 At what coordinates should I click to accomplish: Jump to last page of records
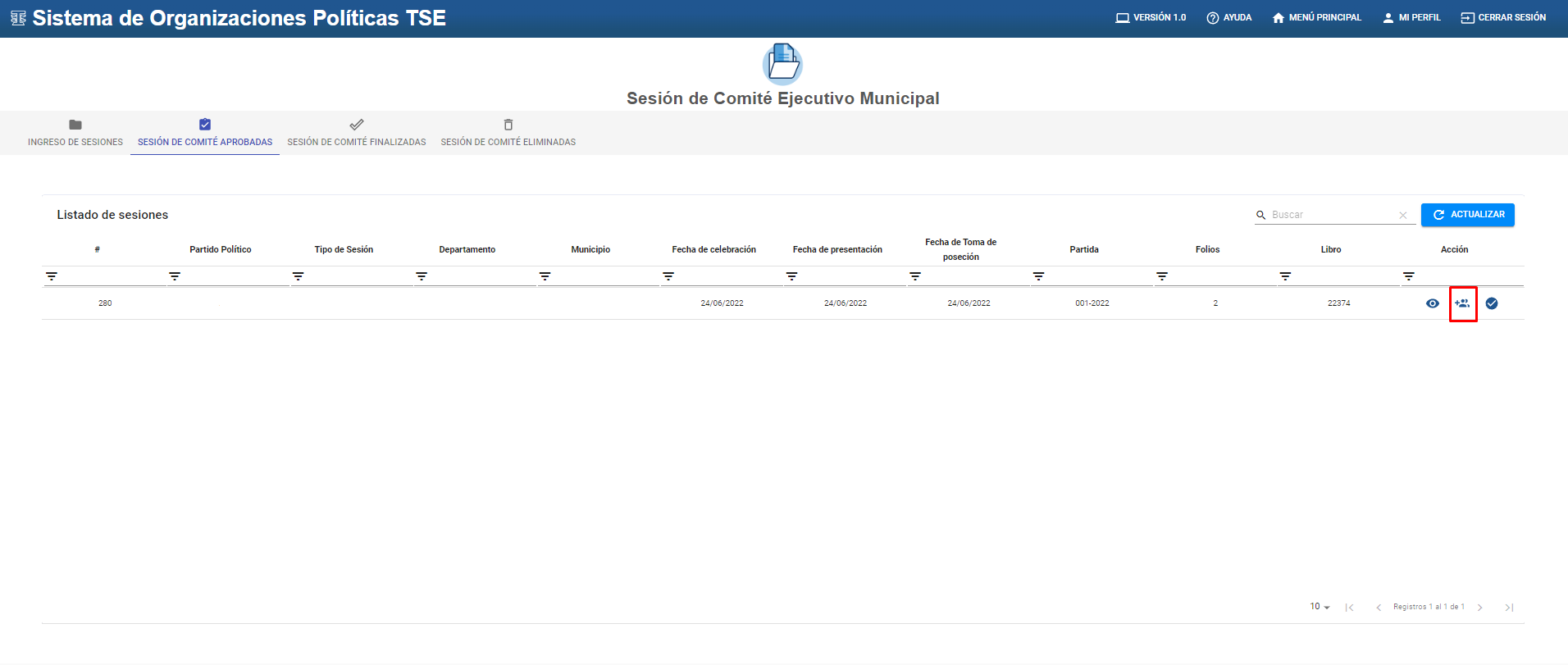(1509, 608)
